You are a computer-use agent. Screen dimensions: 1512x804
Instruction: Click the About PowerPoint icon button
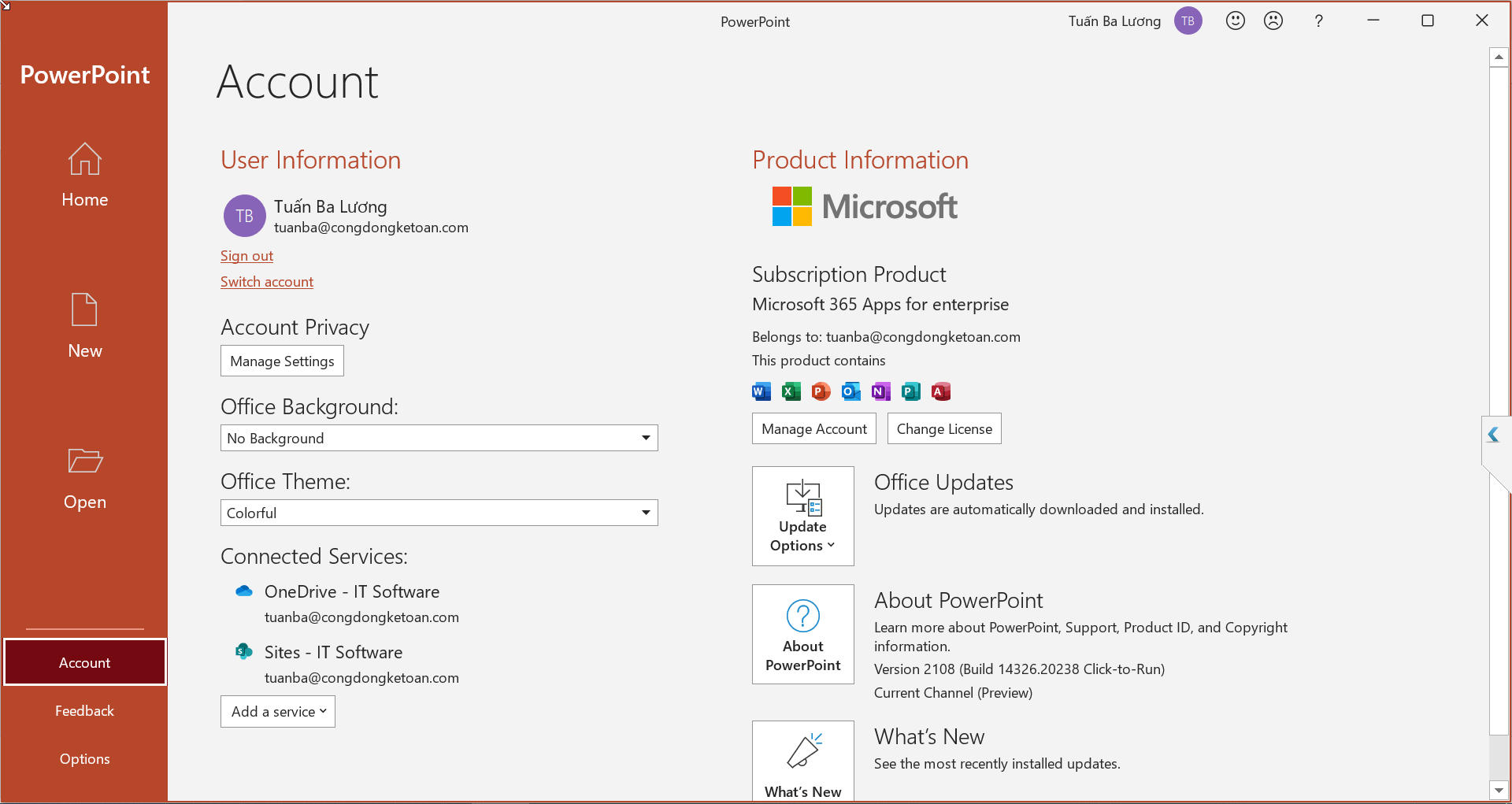803,634
